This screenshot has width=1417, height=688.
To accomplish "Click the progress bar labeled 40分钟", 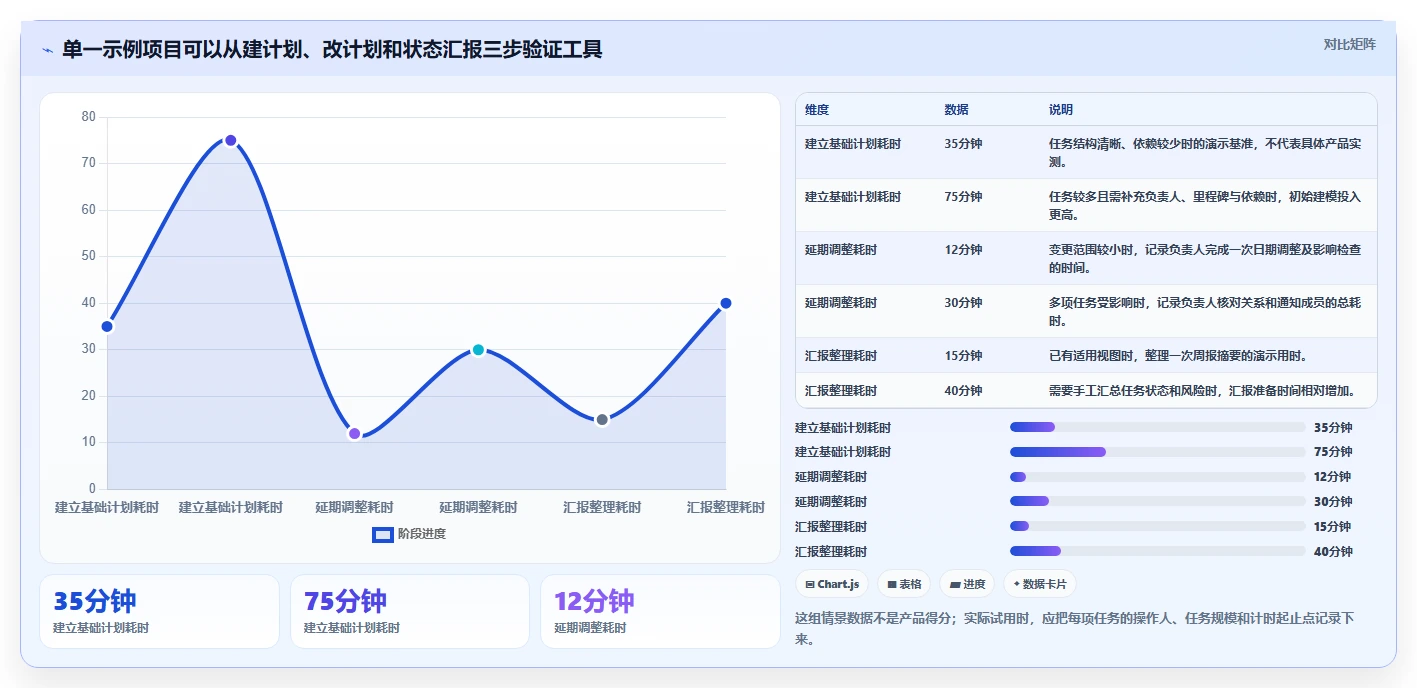I will click(1158, 551).
